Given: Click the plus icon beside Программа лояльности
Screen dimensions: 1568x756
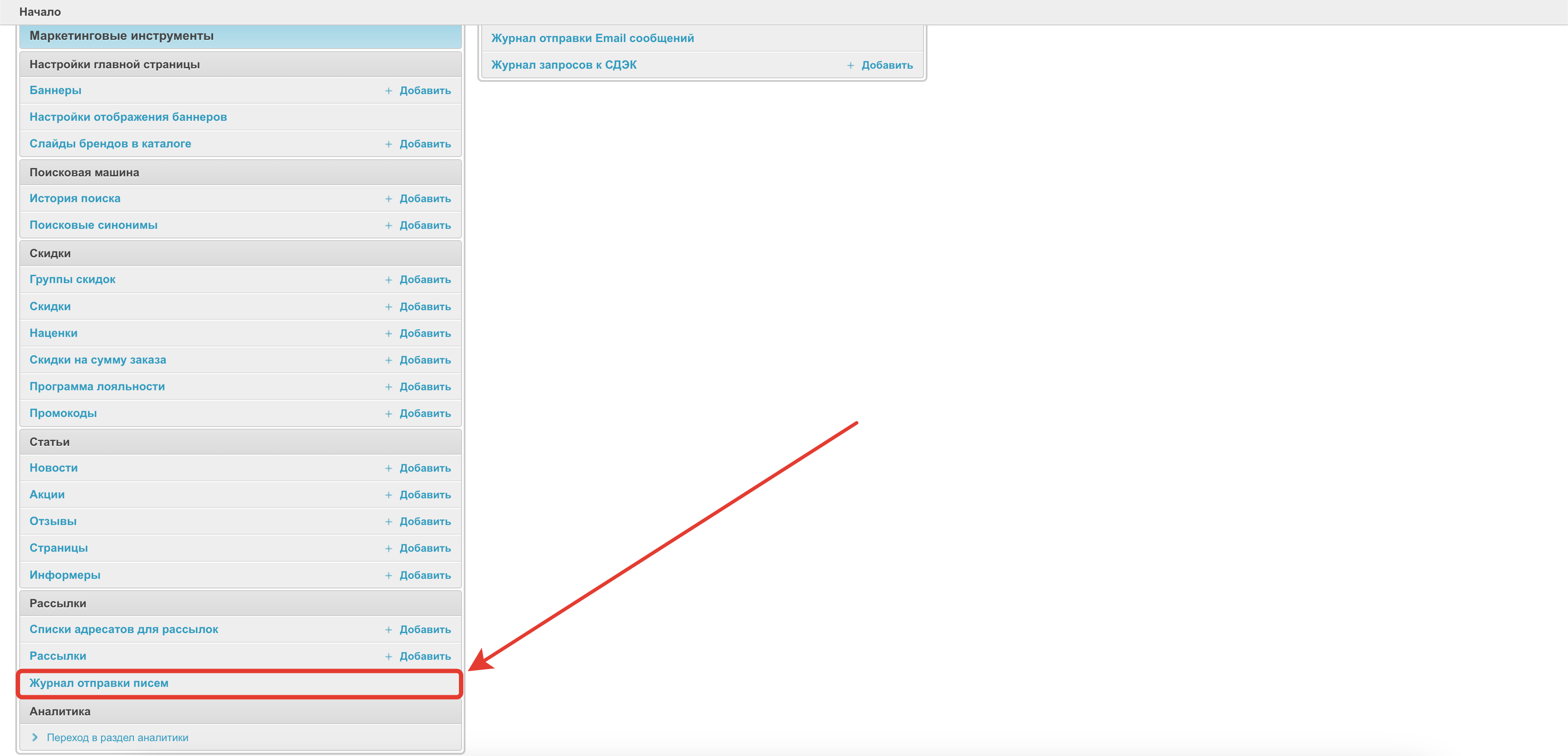Looking at the screenshot, I should pos(388,387).
